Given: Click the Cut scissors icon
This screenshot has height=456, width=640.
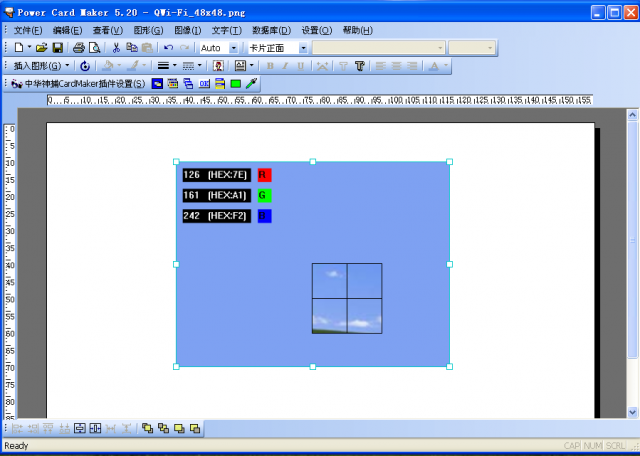Looking at the screenshot, I should 116,48.
